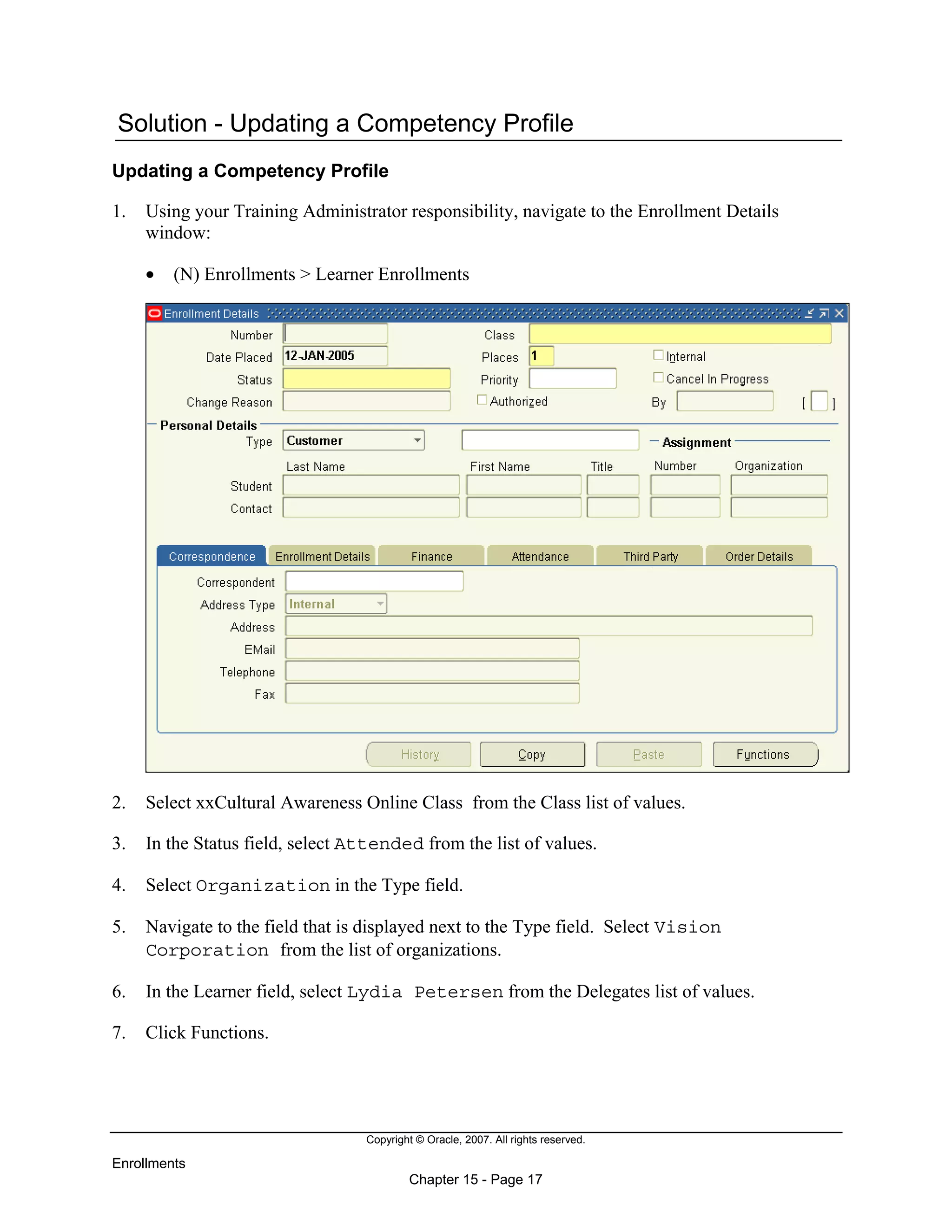Screen dimensions: 952x1232
Task: Click the organization field next to the Type dropdown
Action: pos(550,440)
